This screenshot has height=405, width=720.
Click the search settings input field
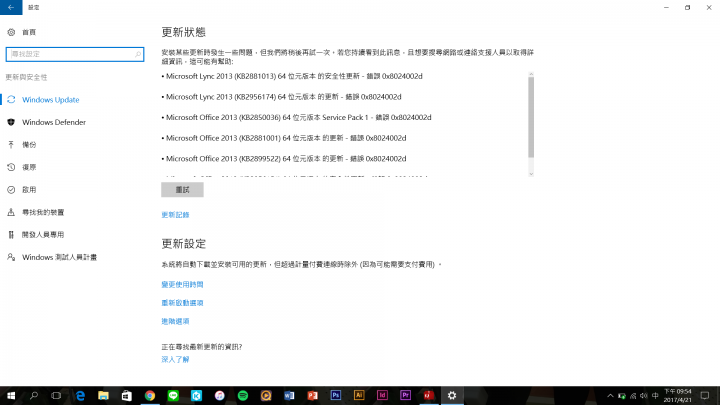click(75, 54)
